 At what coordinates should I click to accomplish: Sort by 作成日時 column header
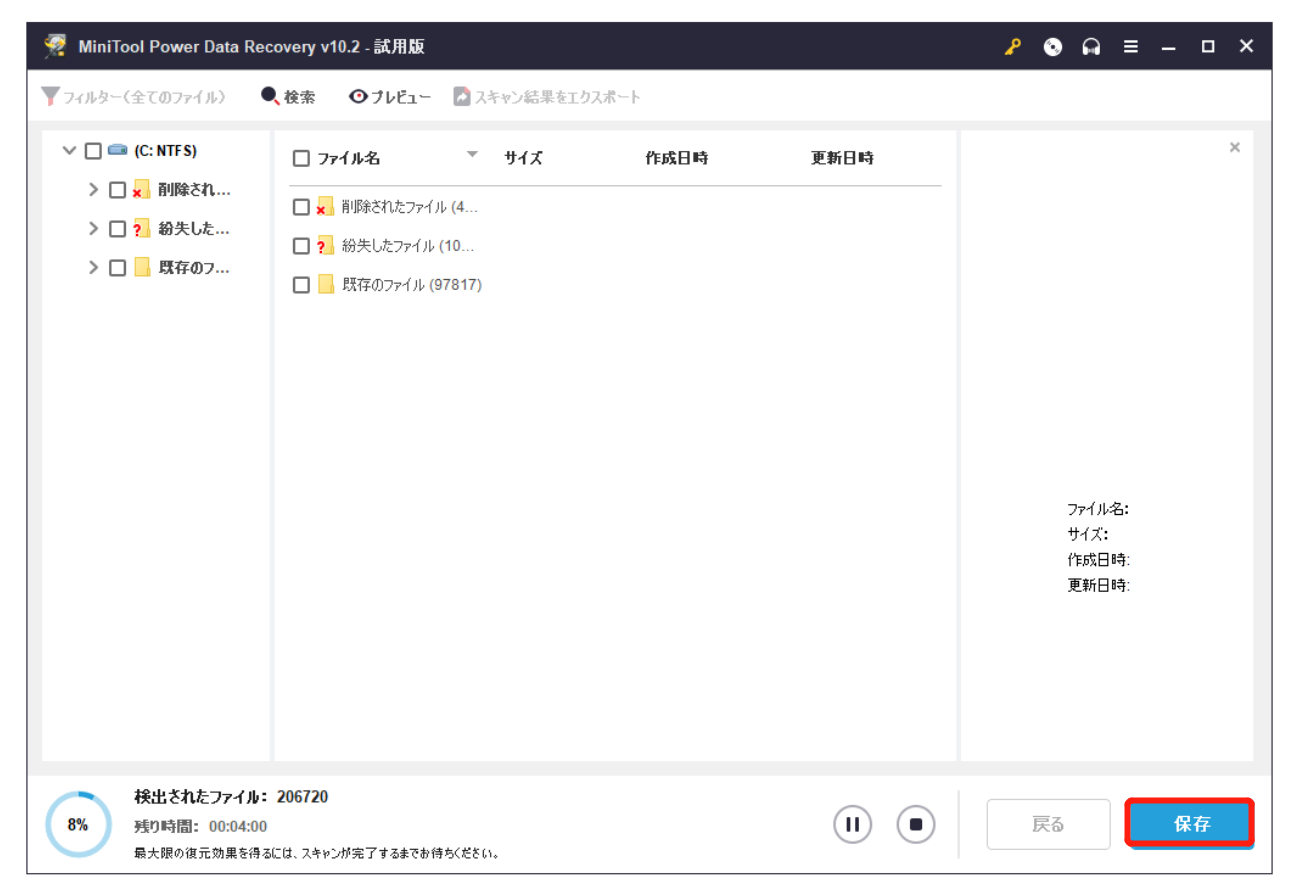tap(677, 158)
